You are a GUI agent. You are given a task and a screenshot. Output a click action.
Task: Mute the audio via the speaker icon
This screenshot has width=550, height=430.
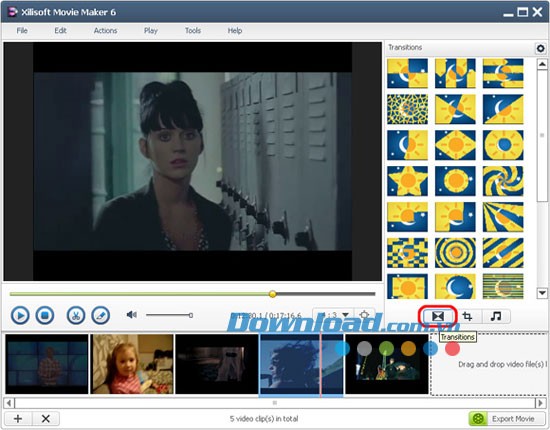click(x=132, y=315)
